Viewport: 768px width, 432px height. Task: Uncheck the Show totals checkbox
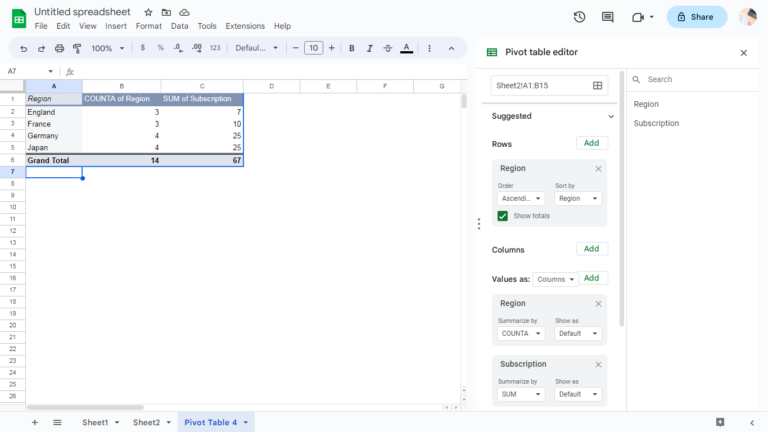tap(503, 216)
